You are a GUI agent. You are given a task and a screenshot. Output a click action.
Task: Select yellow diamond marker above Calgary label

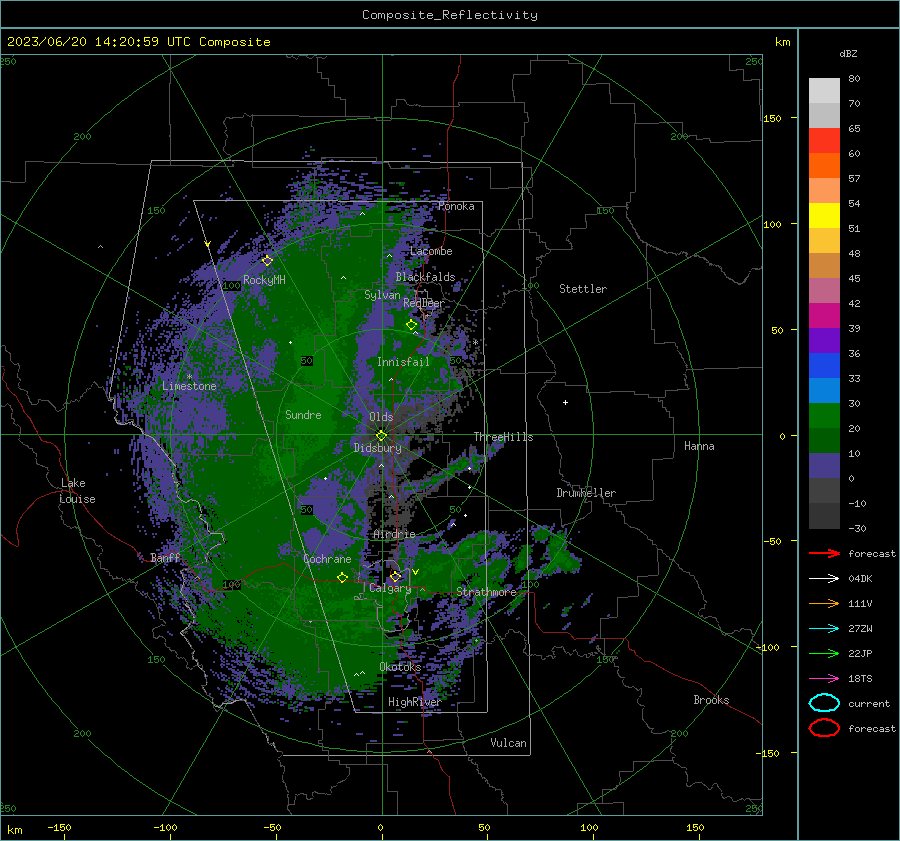[395, 576]
